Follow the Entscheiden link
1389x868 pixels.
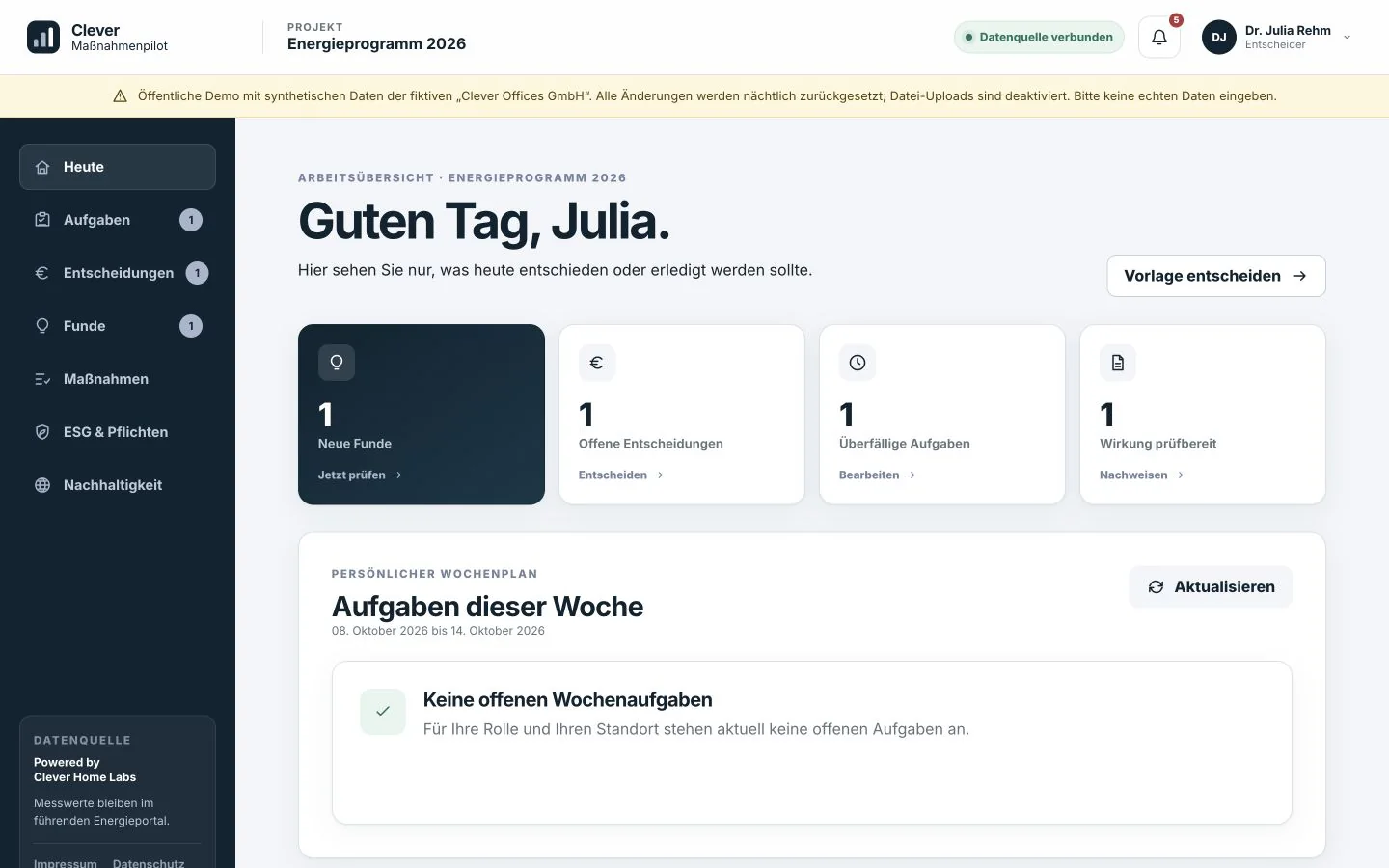(x=621, y=475)
